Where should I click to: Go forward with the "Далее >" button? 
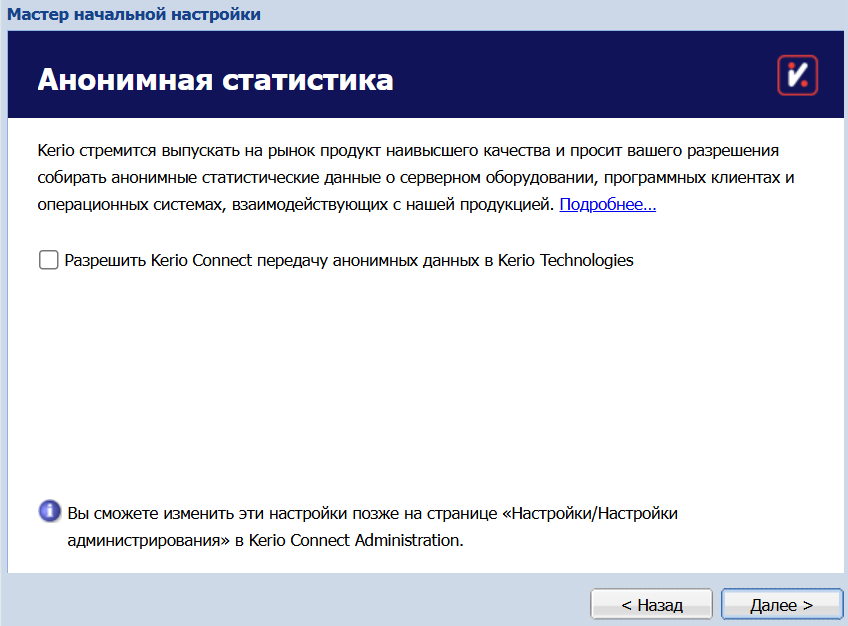click(781, 604)
